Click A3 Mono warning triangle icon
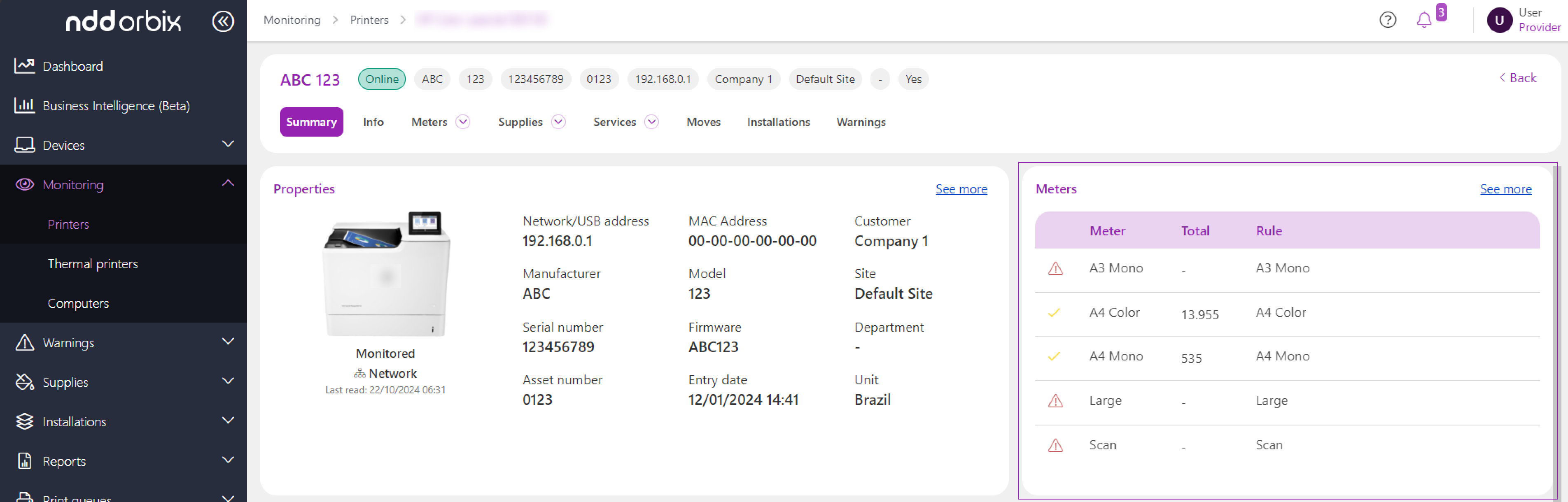The height and width of the screenshot is (502, 1568). coord(1055,268)
